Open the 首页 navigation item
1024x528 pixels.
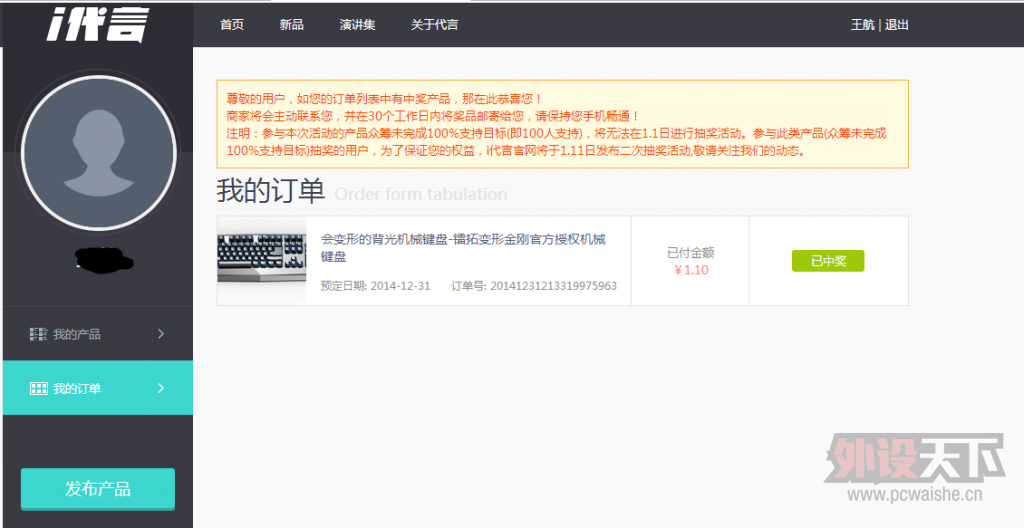232,25
